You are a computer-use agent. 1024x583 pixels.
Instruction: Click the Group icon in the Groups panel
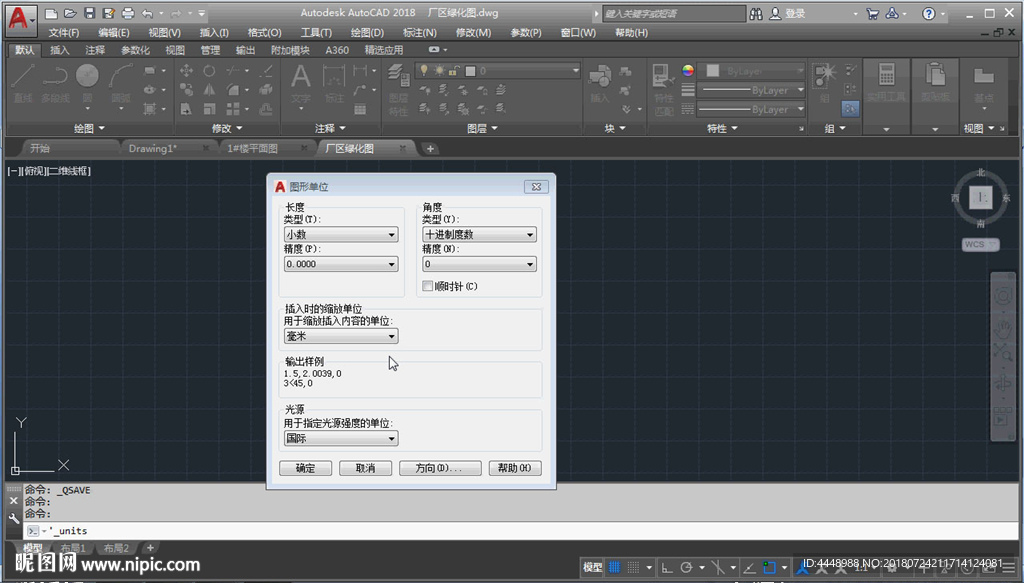(x=825, y=82)
